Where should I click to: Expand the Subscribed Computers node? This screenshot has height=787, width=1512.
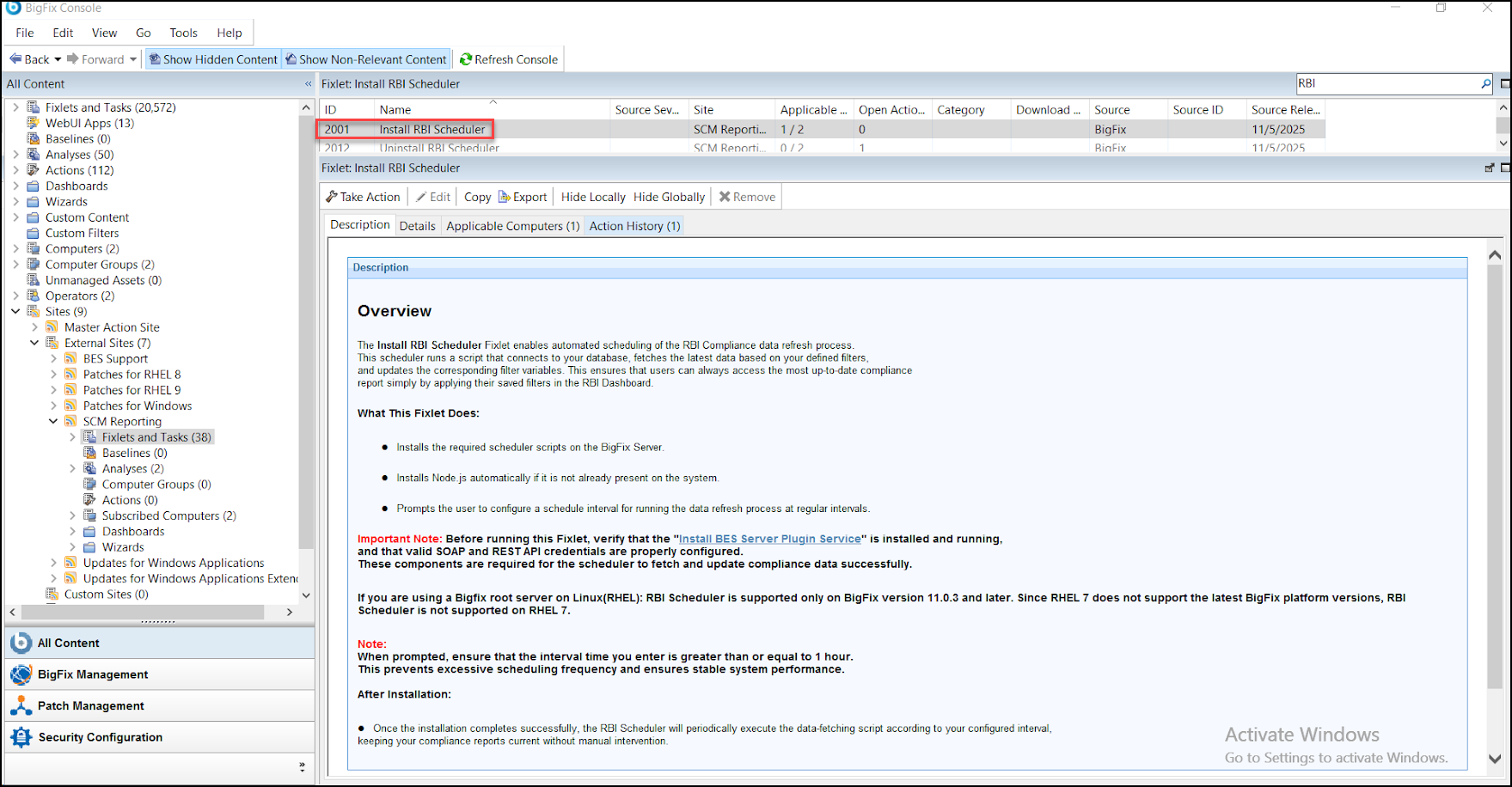(x=73, y=515)
